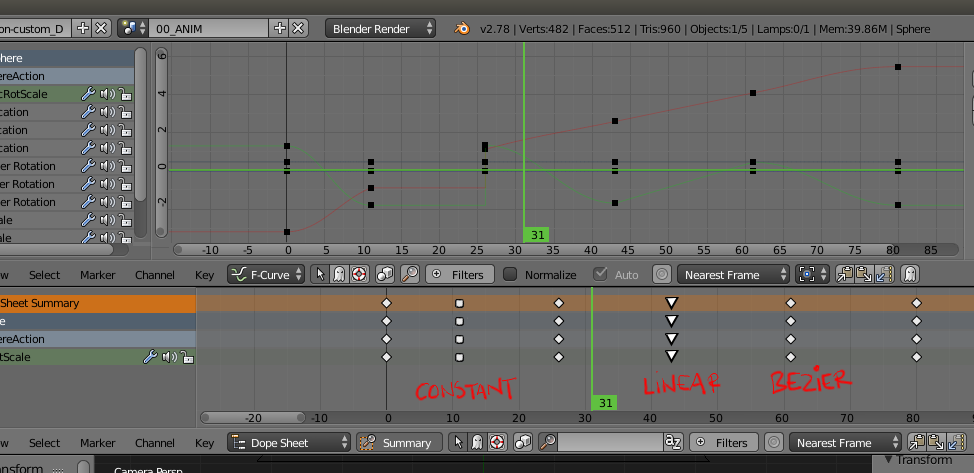This screenshot has height=473, width=974.
Task: Click the graph editor horizontal frame scrollbar
Action: coord(565,249)
